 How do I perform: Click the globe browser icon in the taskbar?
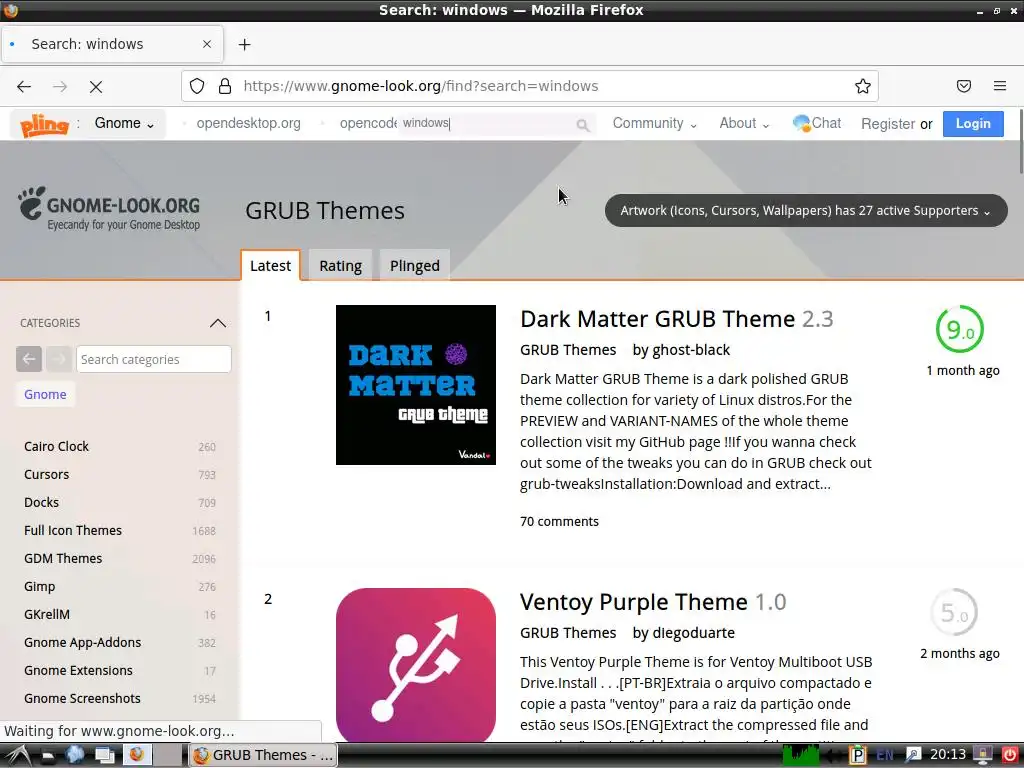74,755
